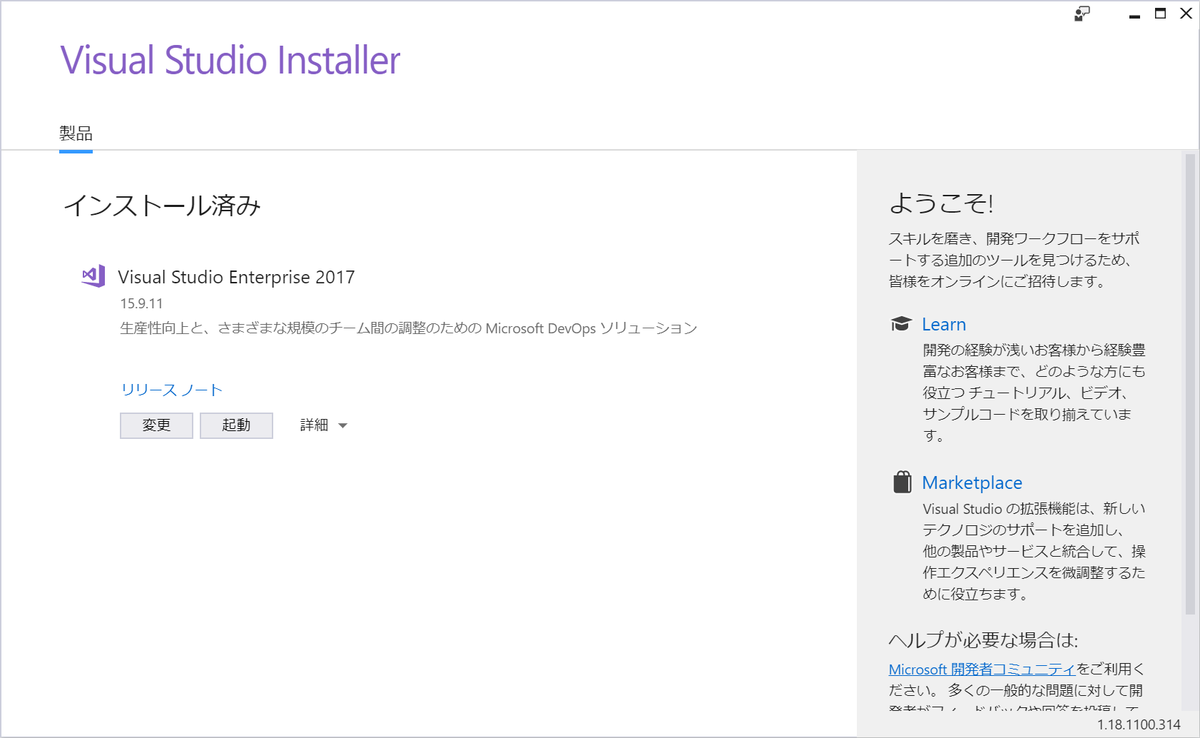Click the 変更 button

click(x=156, y=425)
